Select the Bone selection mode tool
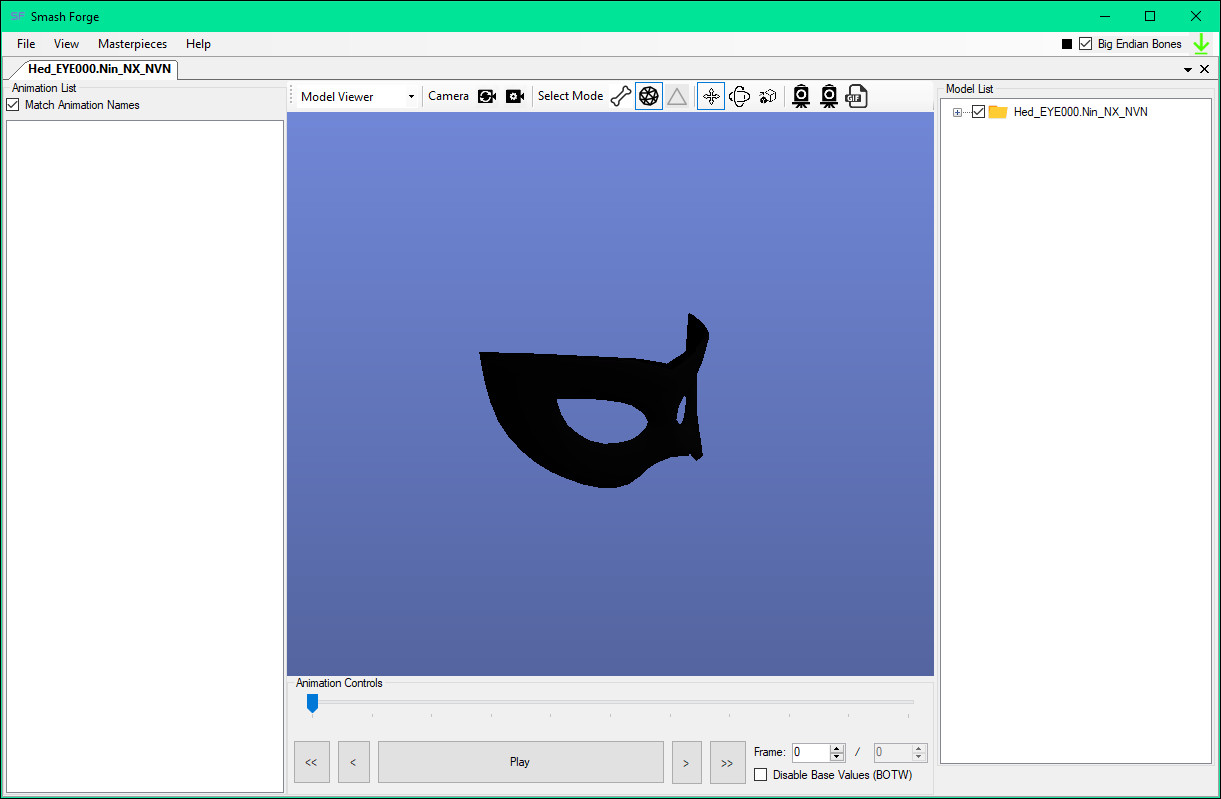The width and height of the screenshot is (1221, 799). (620, 95)
